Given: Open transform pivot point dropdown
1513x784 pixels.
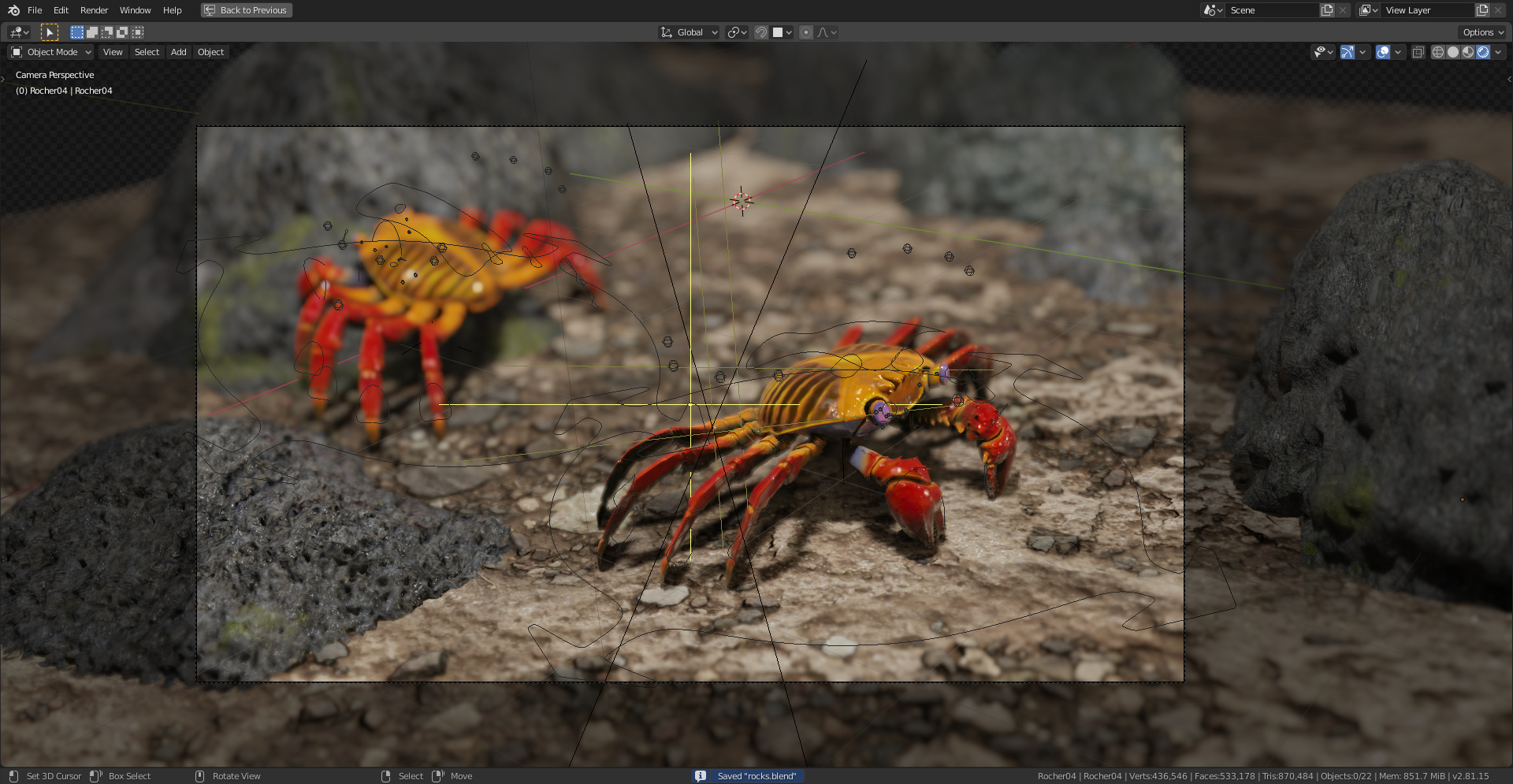Looking at the screenshot, I should click(737, 32).
